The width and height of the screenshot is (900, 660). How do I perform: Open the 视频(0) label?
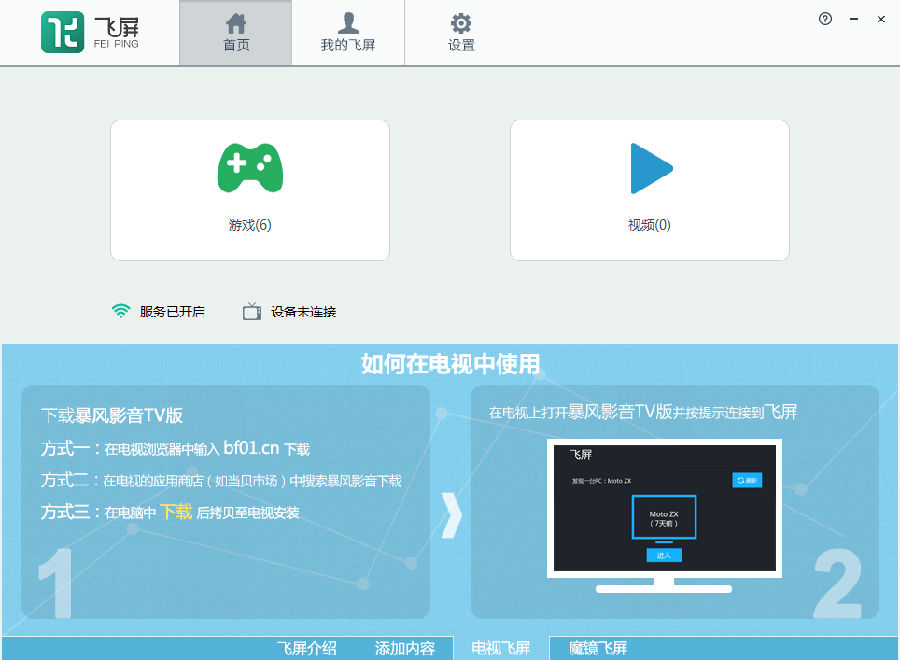coord(649,225)
